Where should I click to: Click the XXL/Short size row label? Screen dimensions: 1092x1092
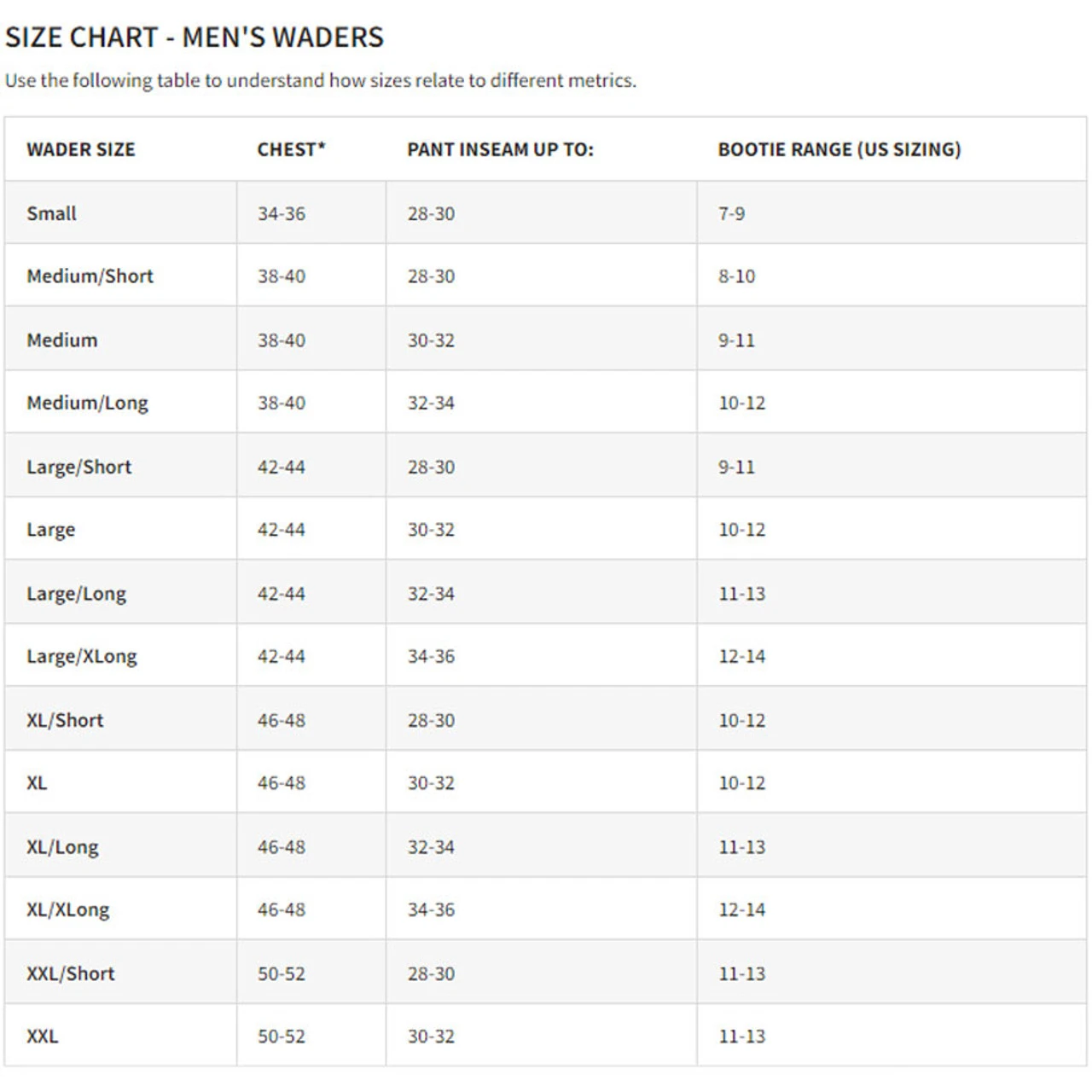coord(70,973)
